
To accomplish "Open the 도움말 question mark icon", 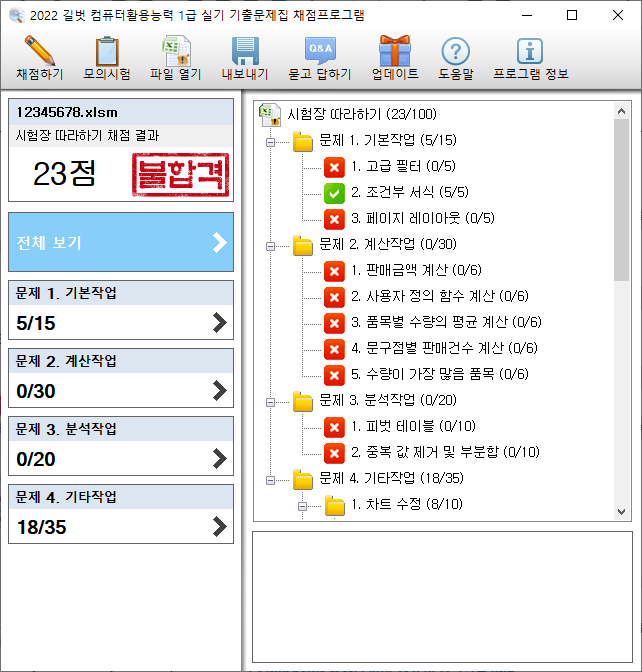I will [x=455, y=51].
